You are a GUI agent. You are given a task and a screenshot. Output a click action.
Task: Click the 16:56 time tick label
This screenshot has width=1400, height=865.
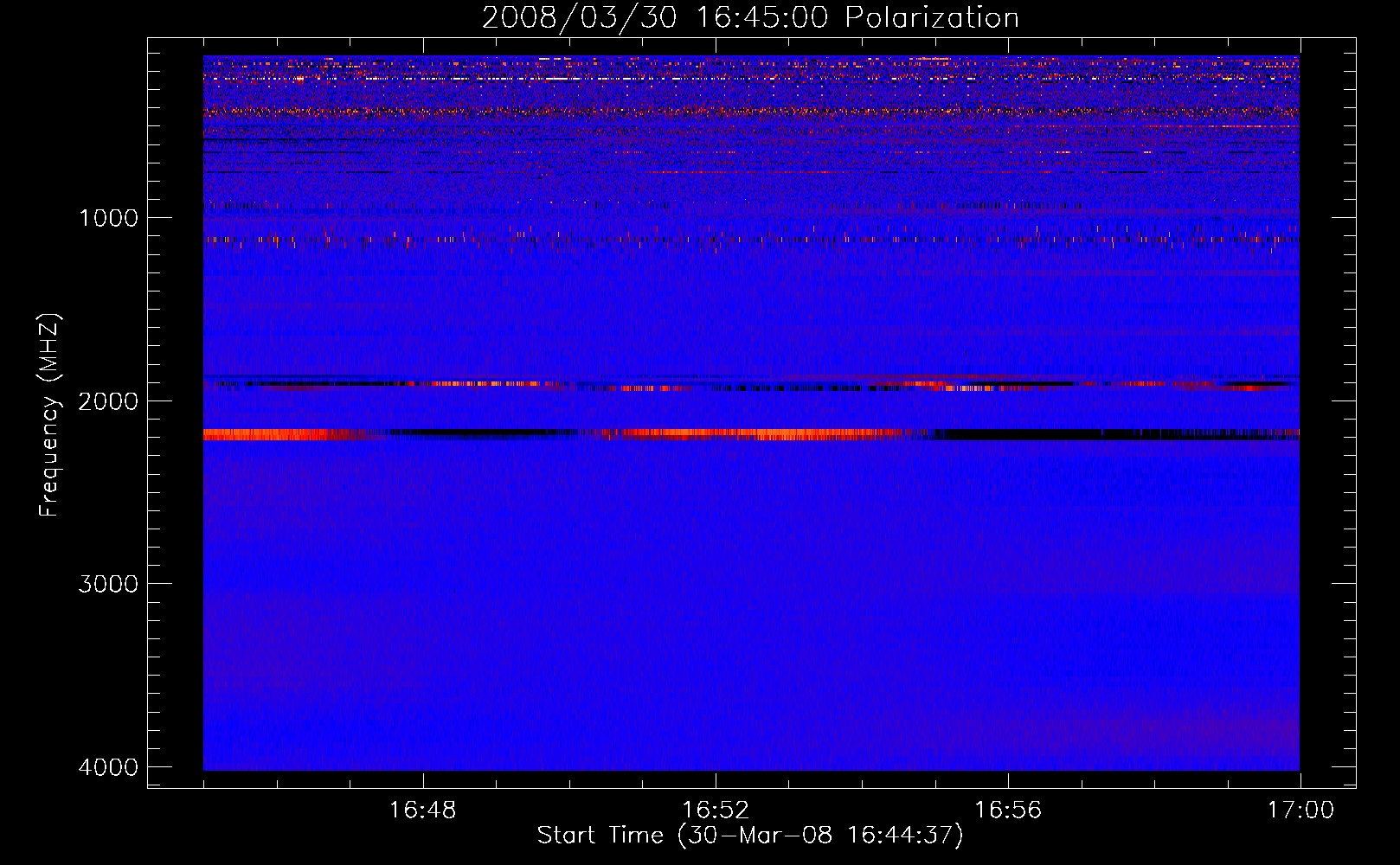pyautogui.click(x=1008, y=811)
